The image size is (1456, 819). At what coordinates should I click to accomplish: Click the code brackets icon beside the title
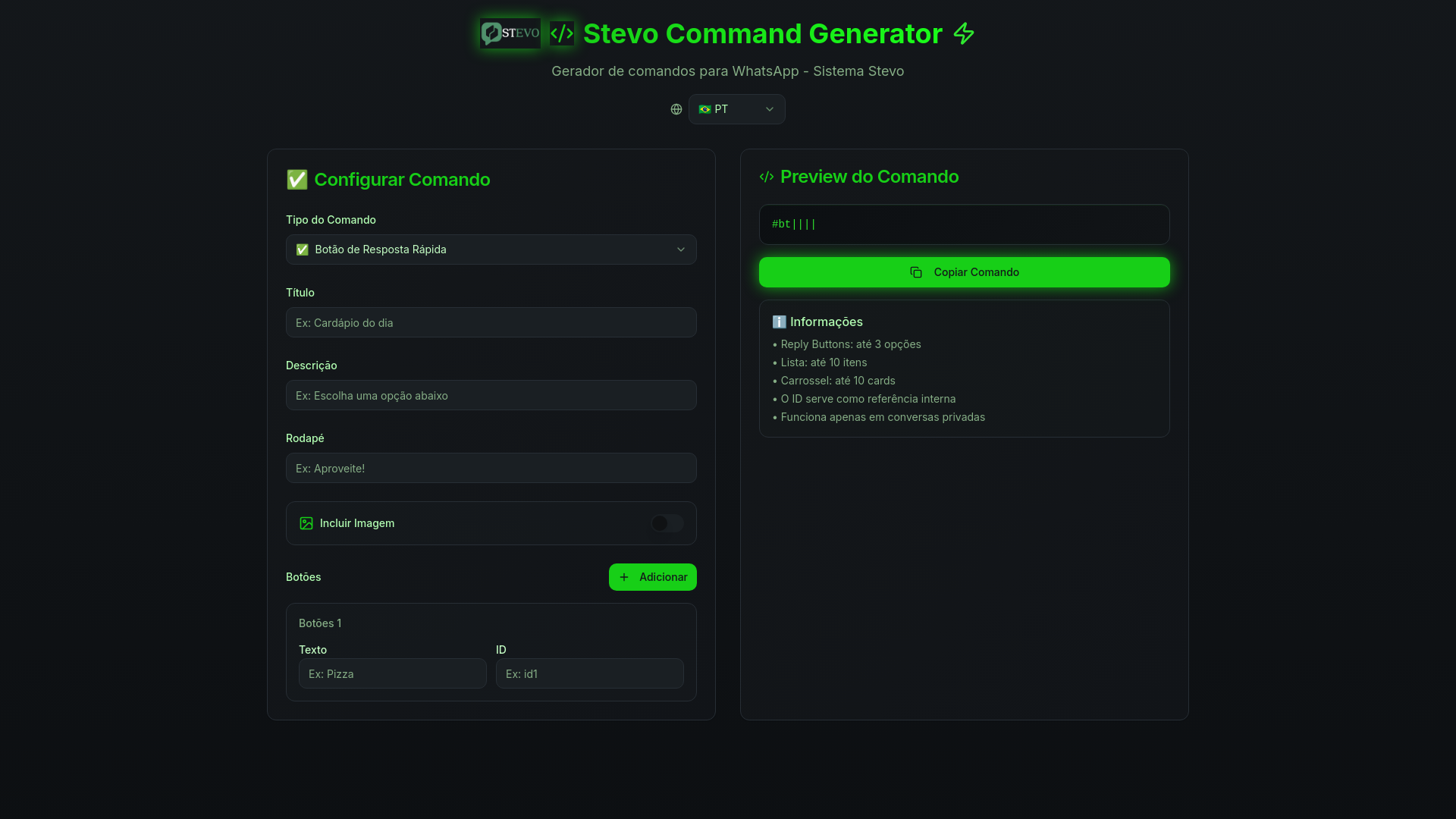tap(562, 33)
